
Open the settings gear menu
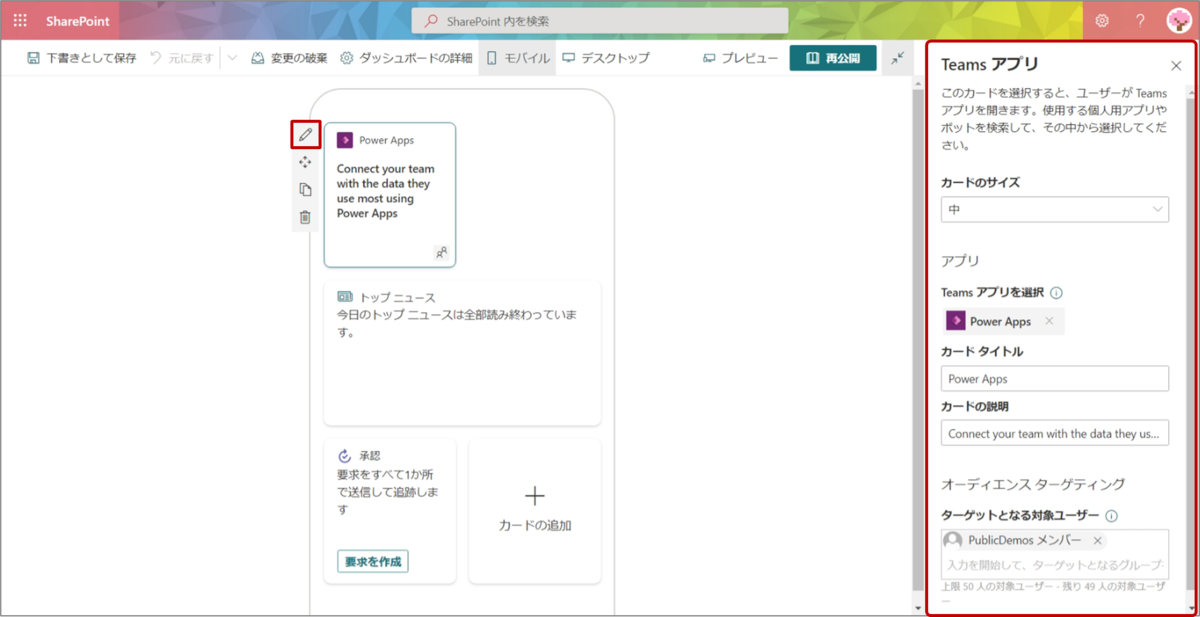[1101, 20]
